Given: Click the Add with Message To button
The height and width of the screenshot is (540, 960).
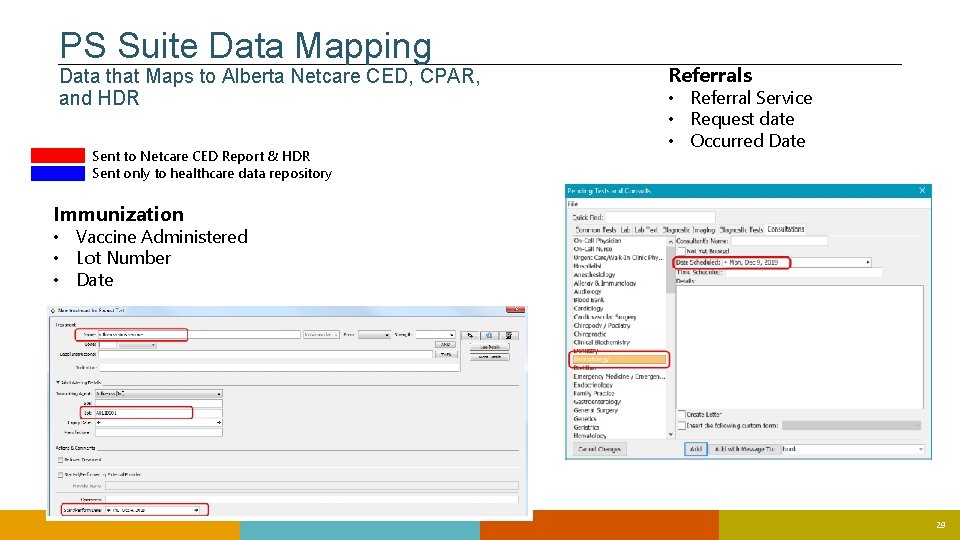Looking at the screenshot, I should click(x=745, y=449).
